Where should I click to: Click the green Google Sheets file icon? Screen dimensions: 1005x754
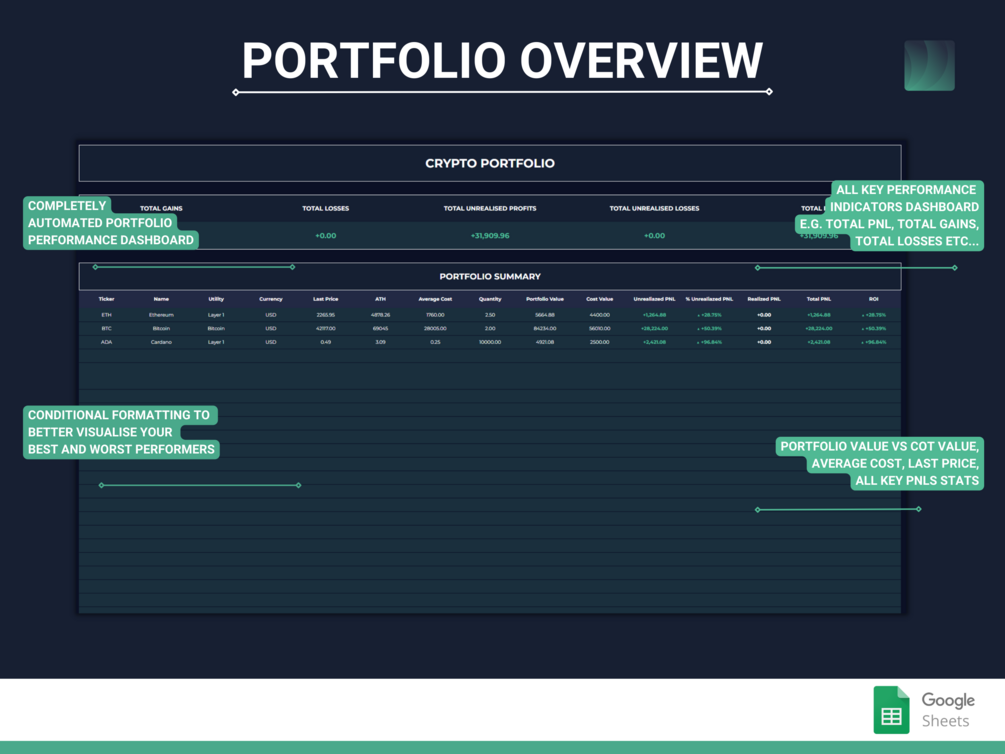click(892, 710)
